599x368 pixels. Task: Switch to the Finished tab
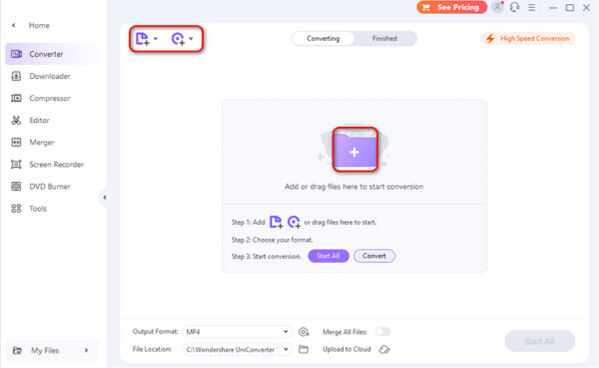tap(385, 39)
